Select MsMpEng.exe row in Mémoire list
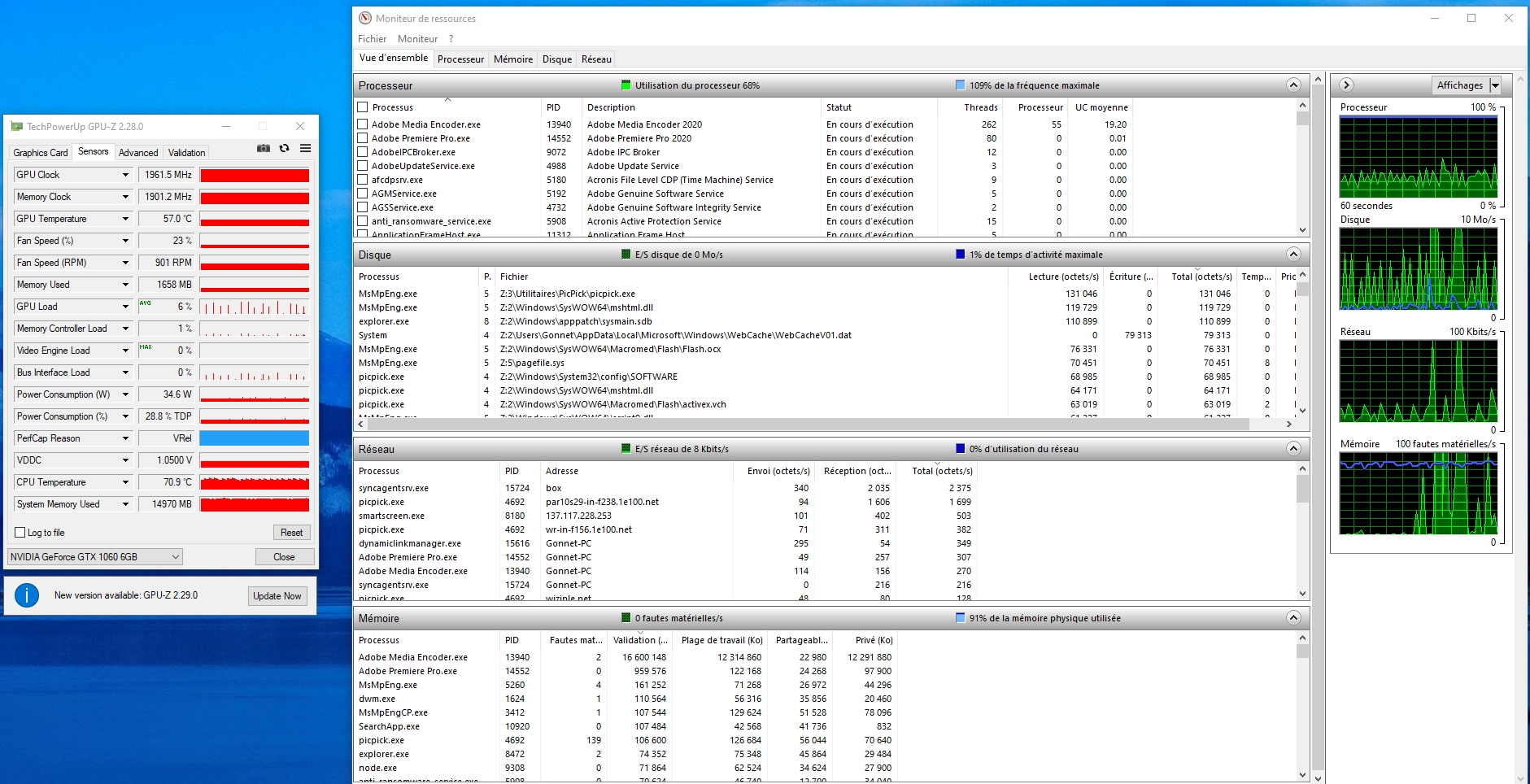The image size is (1530, 784). coord(625,685)
